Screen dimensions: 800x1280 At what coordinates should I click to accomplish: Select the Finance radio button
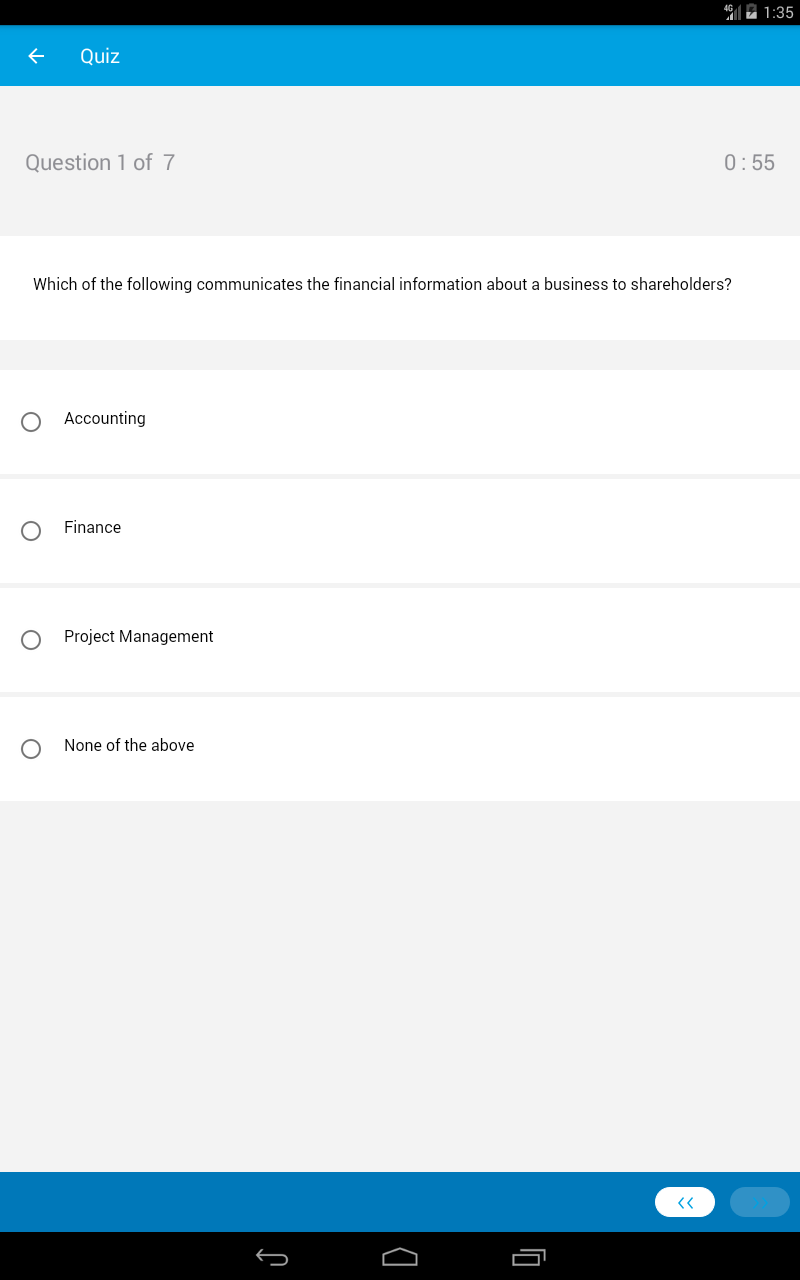click(x=31, y=531)
